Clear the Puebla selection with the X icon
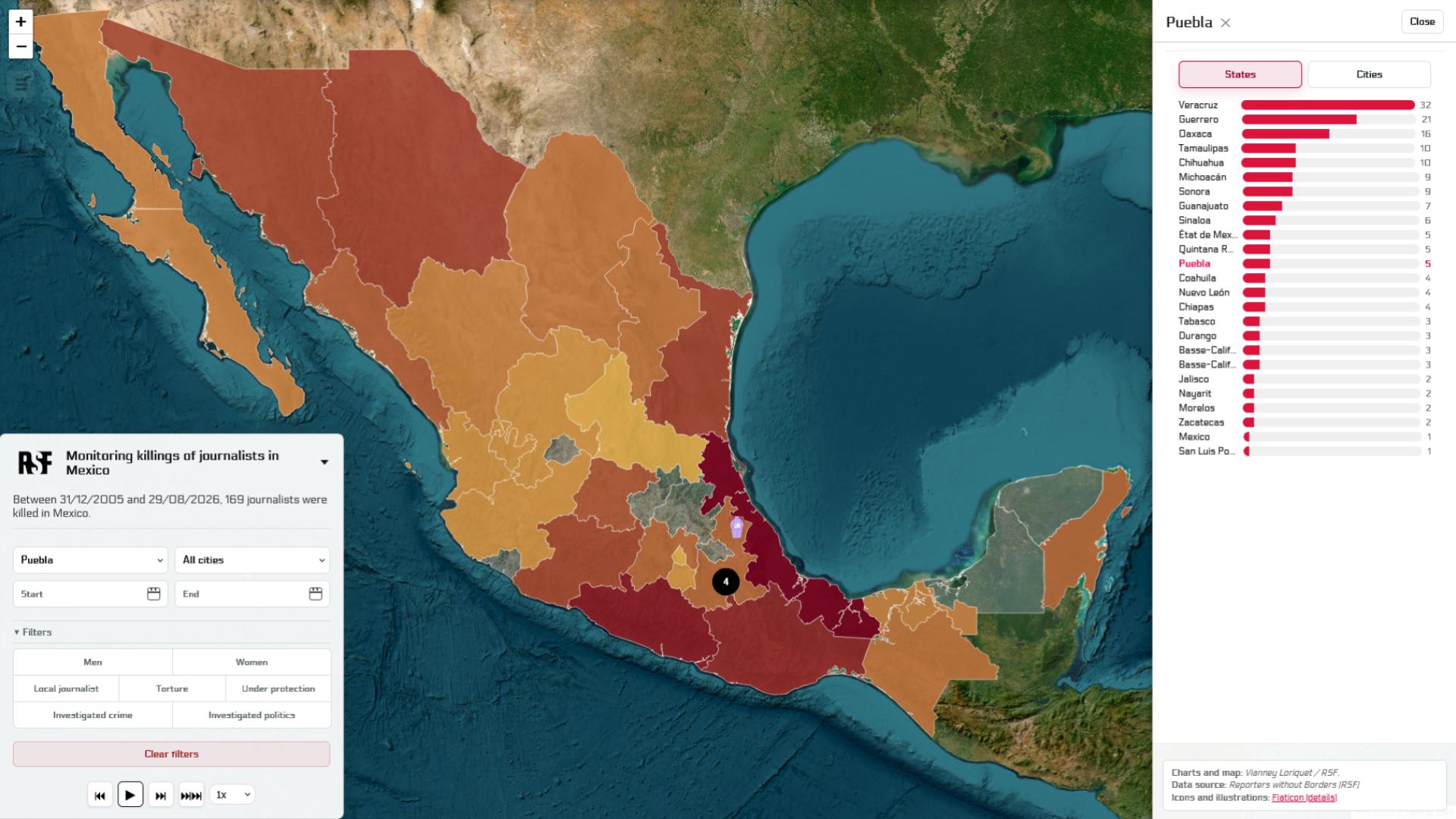 coord(1225,23)
